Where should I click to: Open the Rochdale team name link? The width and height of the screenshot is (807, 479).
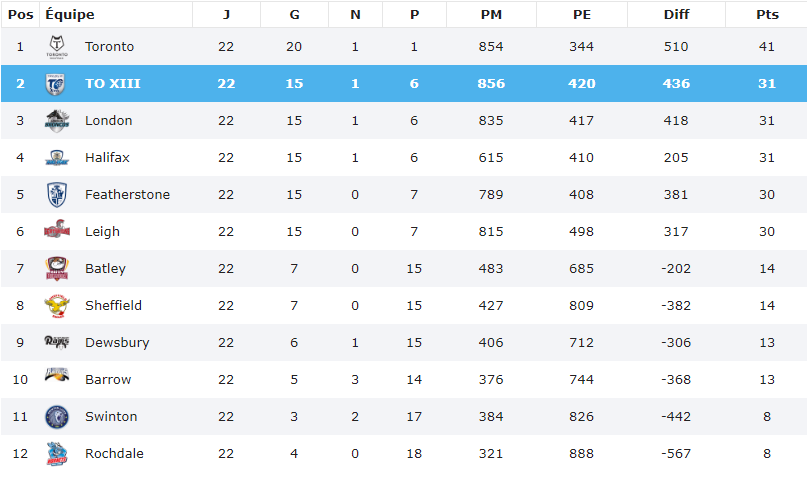(x=114, y=454)
